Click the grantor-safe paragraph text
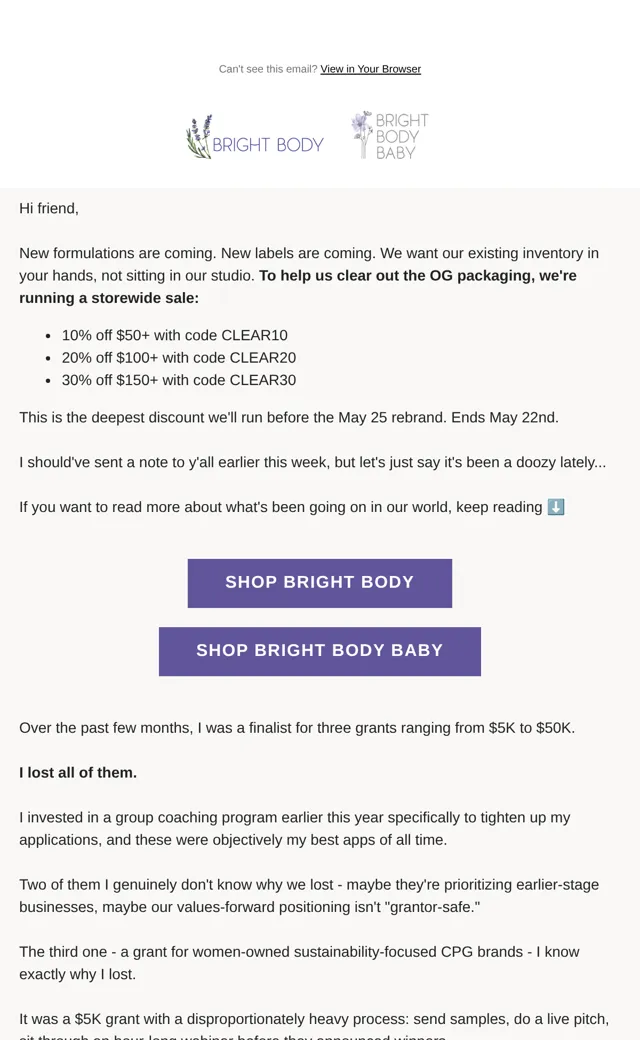Viewport: 640px width, 1040px height. pyautogui.click(x=309, y=895)
